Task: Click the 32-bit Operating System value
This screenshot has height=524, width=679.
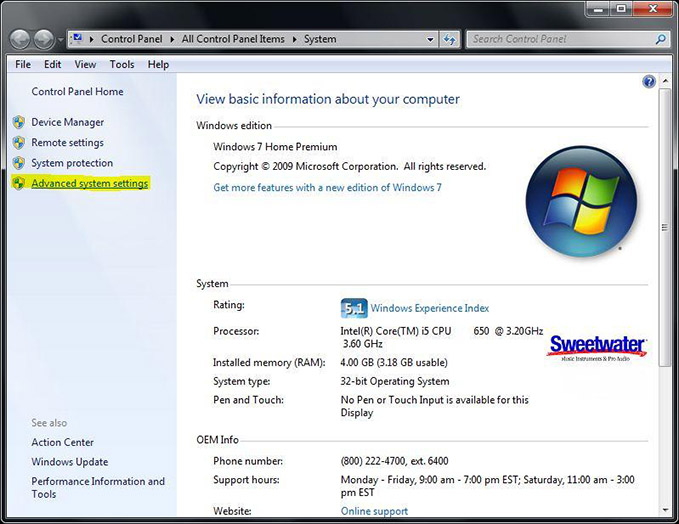Action: pyautogui.click(x=394, y=381)
